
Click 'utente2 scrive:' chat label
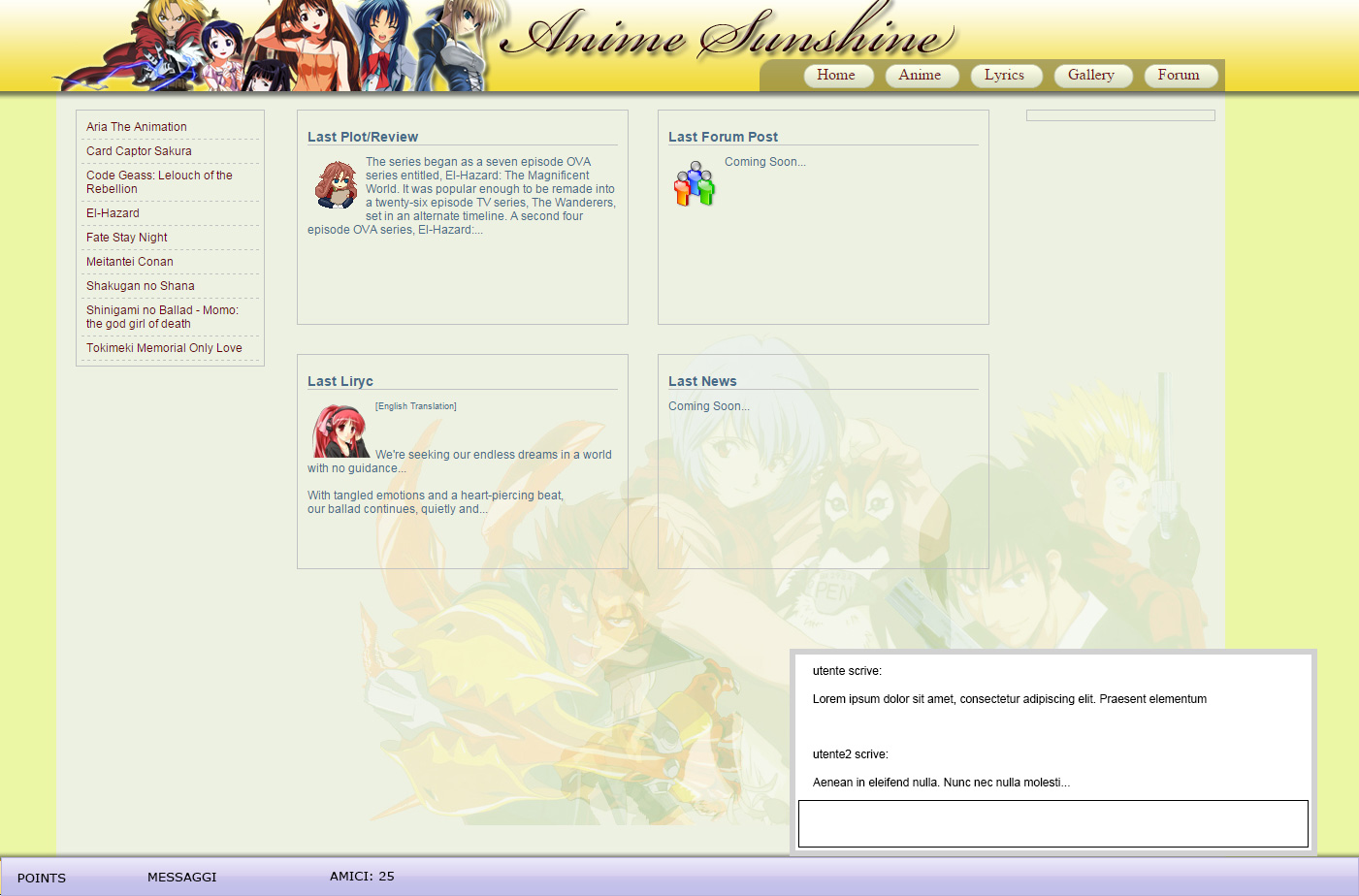pos(851,754)
